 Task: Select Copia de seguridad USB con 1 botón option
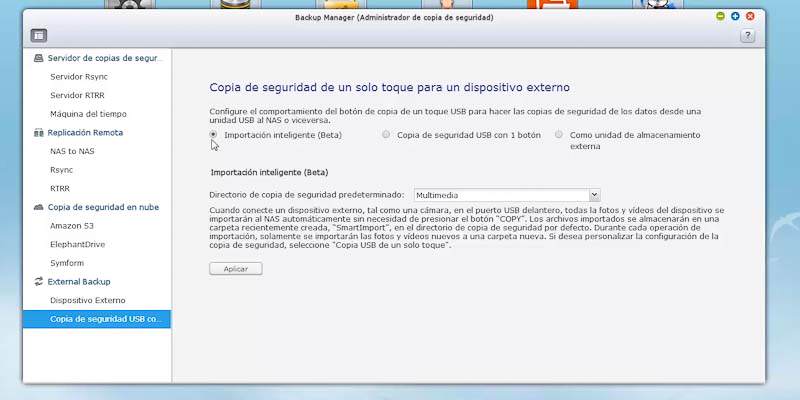coord(386,134)
